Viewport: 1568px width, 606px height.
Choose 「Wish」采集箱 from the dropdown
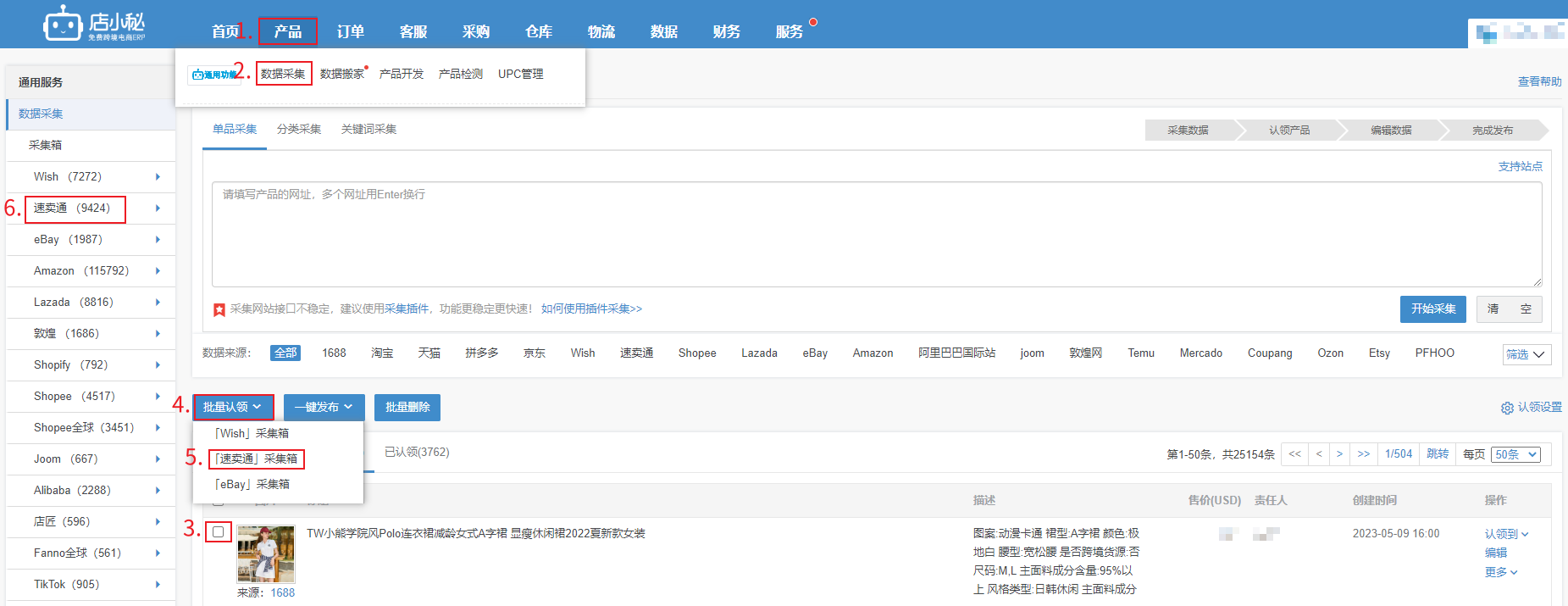(x=252, y=433)
